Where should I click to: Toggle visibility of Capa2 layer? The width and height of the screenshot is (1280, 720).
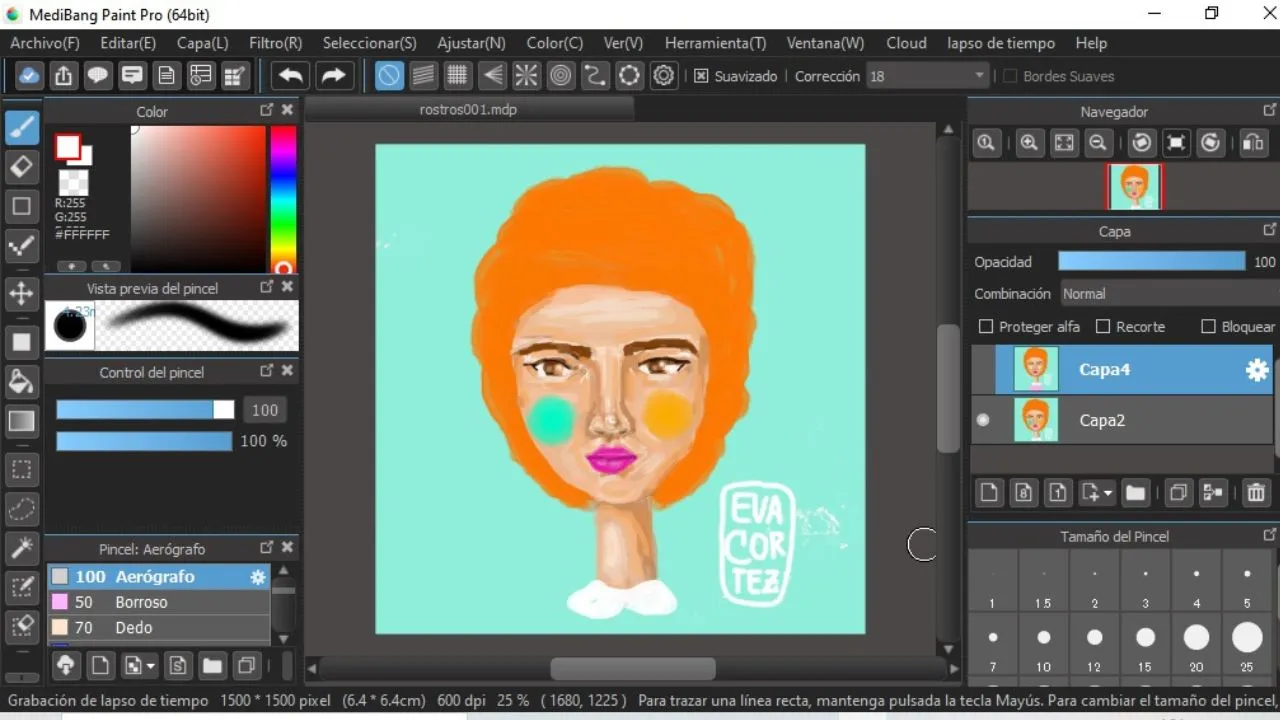[x=983, y=420]
